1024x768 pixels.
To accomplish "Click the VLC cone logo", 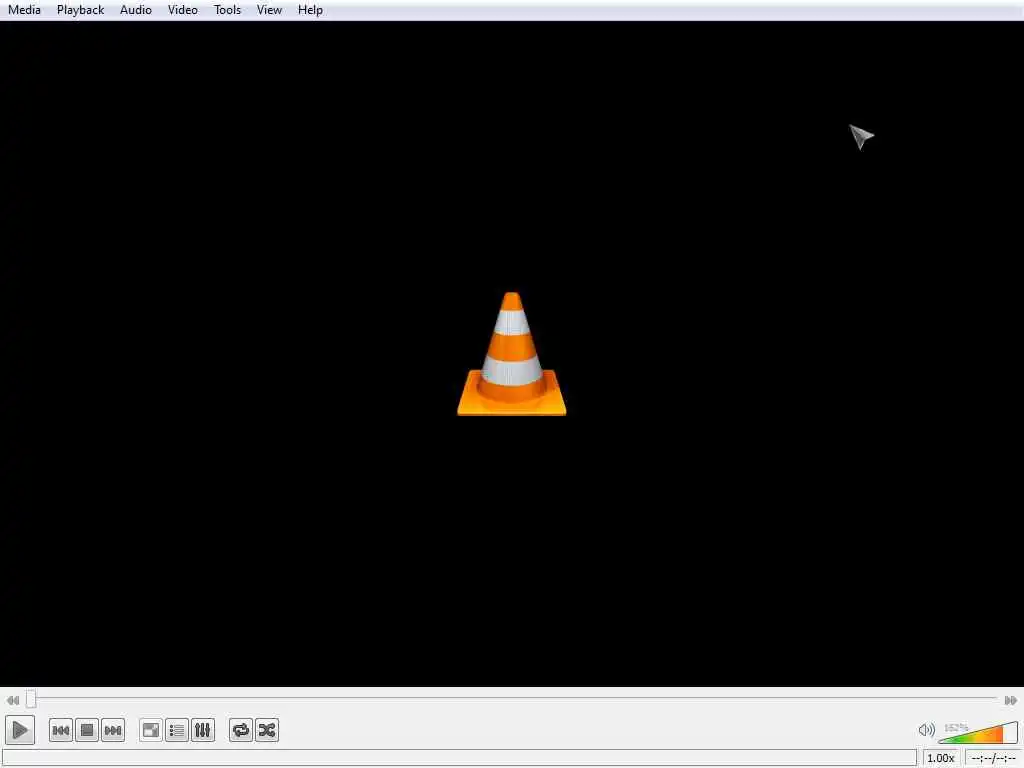I will (x=511, y=354).
